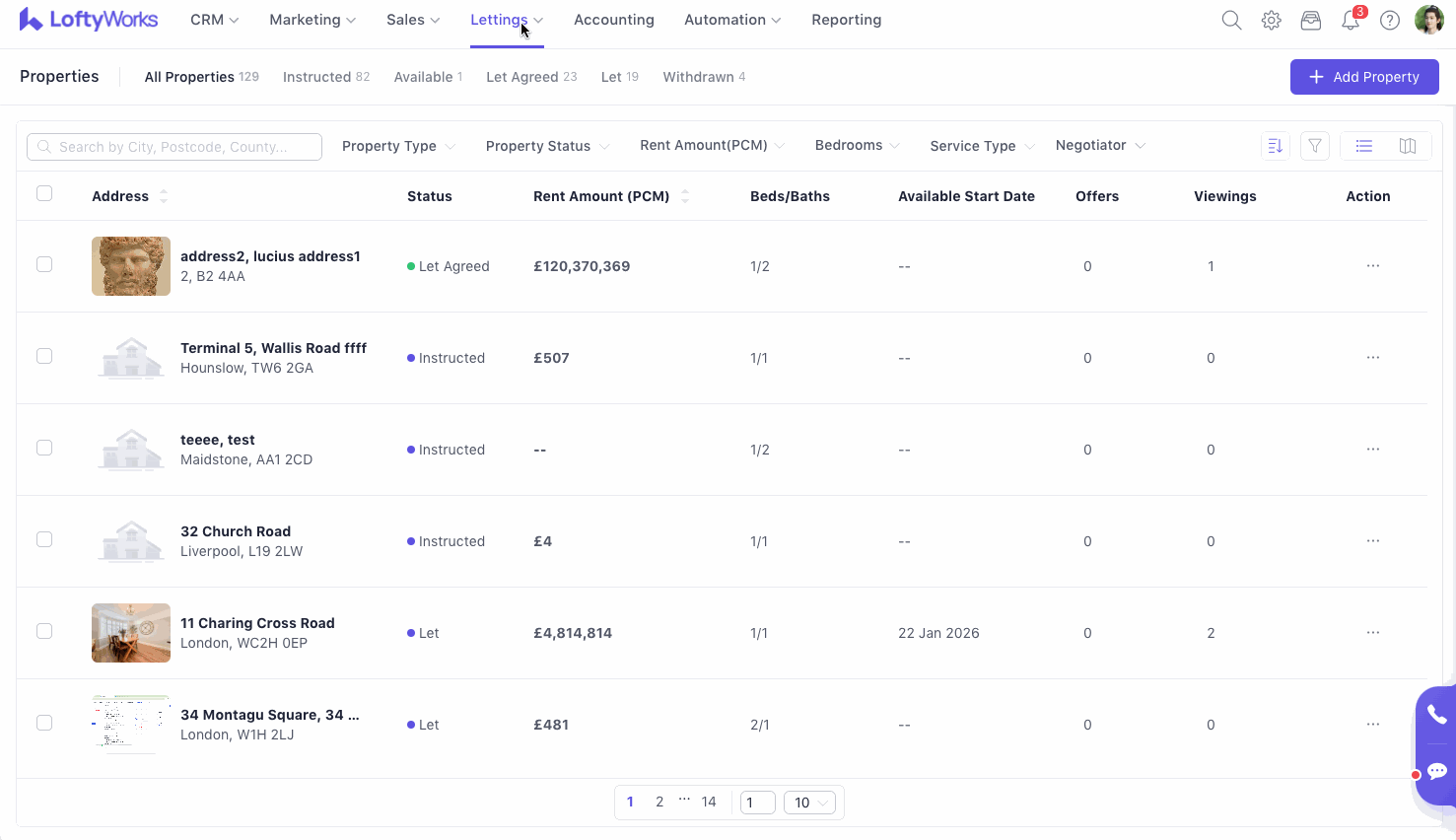
Task: Open the Bedrooms filter dropdown
Action: tap(857, 146)
